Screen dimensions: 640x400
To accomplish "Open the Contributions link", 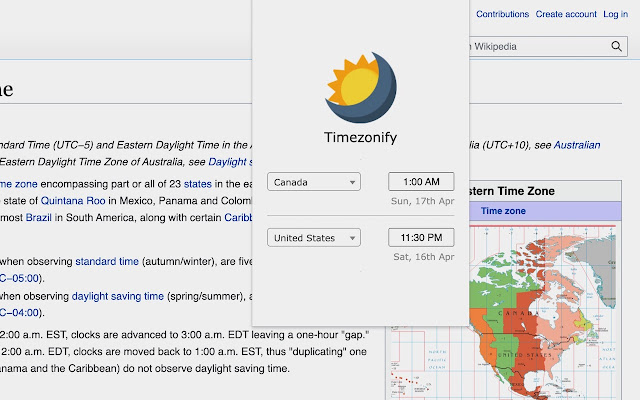I will 502,14.
